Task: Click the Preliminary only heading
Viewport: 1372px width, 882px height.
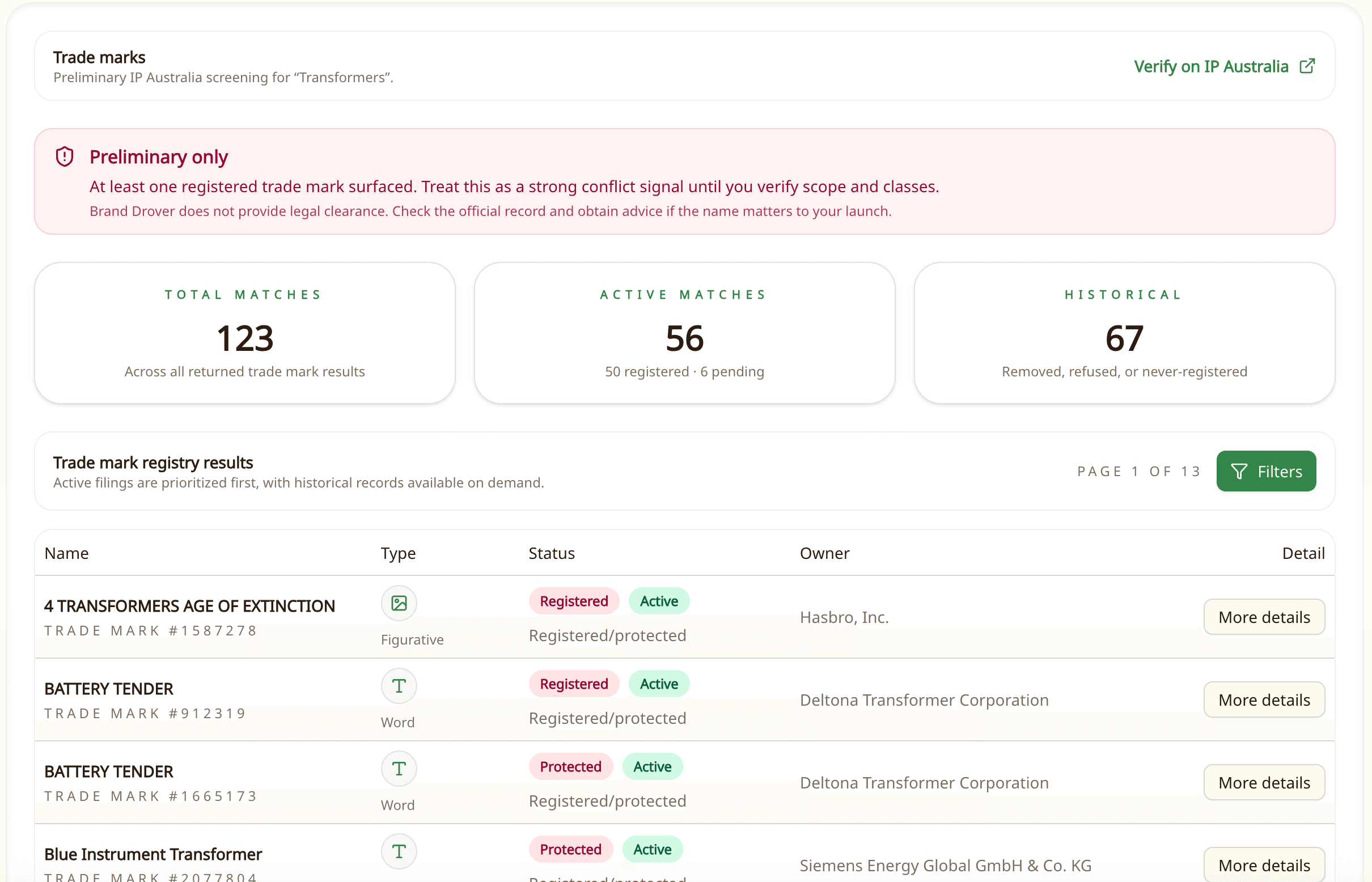Action: click(x=159, y=156)
